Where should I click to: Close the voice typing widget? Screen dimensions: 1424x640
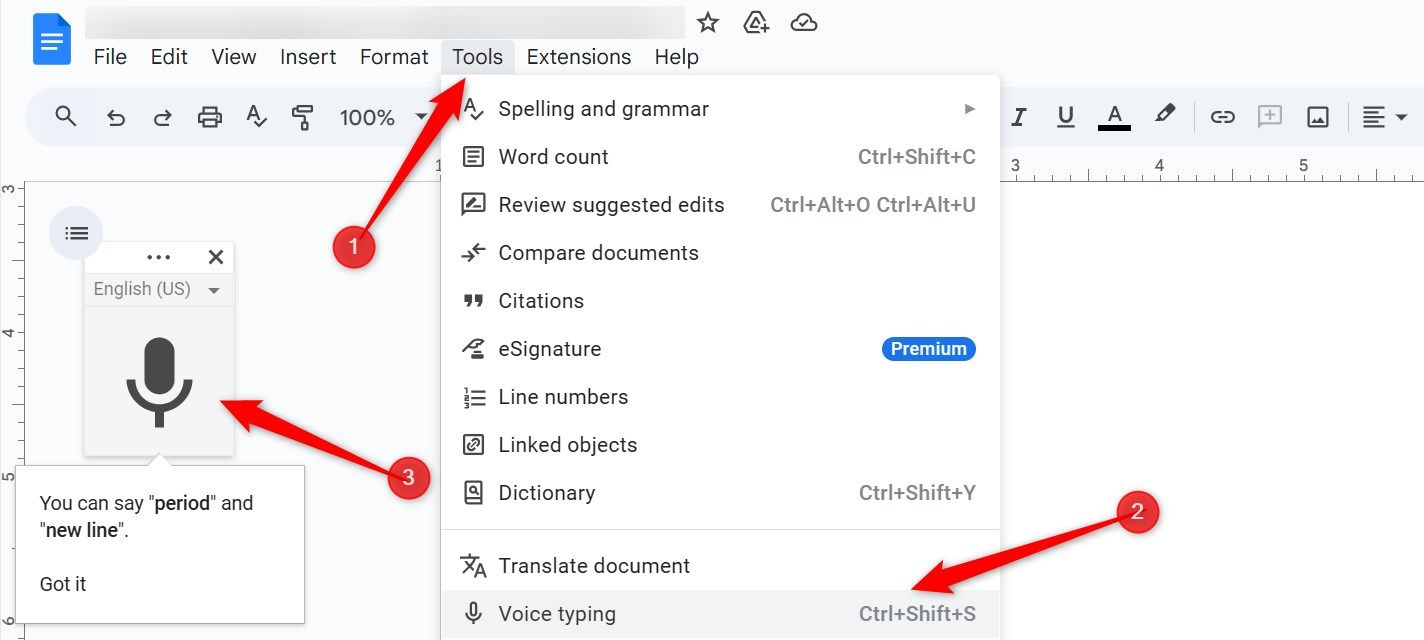[x=215, y=257]
